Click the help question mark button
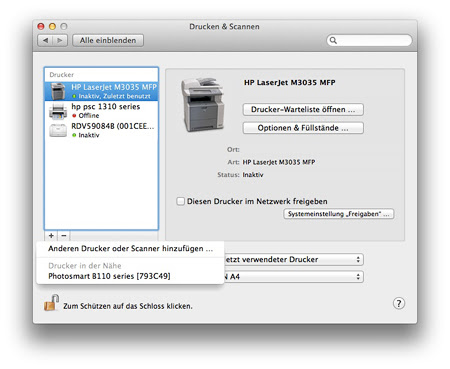This screenshot has height=369, width=450. pos(399,304)
